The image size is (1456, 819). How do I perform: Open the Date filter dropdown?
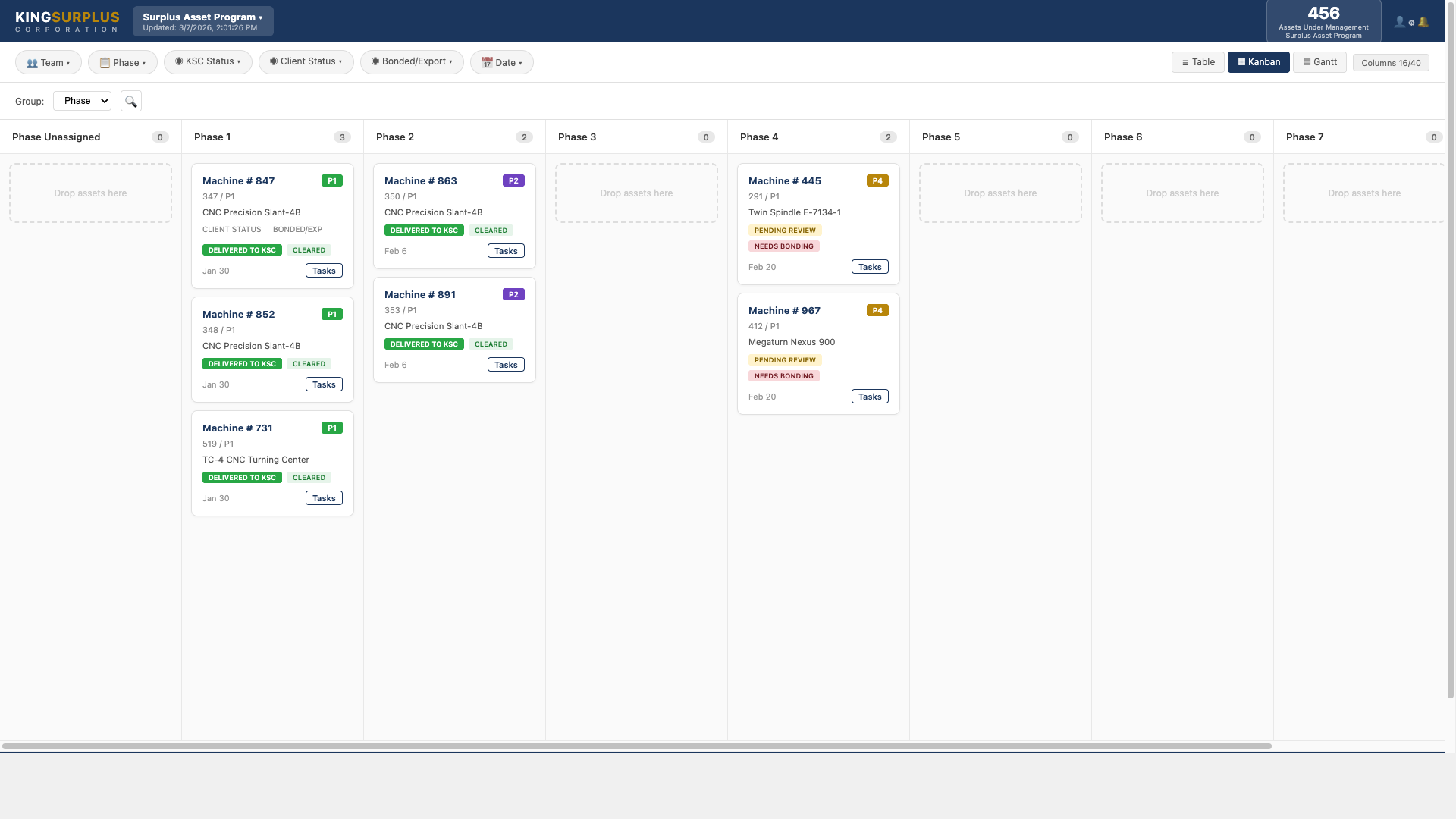coord(501,62)
